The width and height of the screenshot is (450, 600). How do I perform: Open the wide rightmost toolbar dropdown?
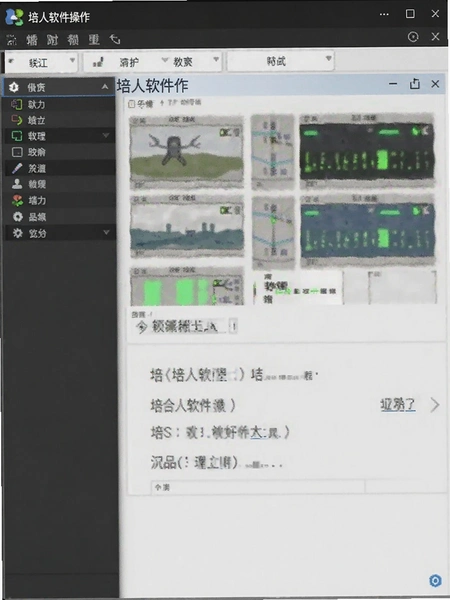point(280,61)
